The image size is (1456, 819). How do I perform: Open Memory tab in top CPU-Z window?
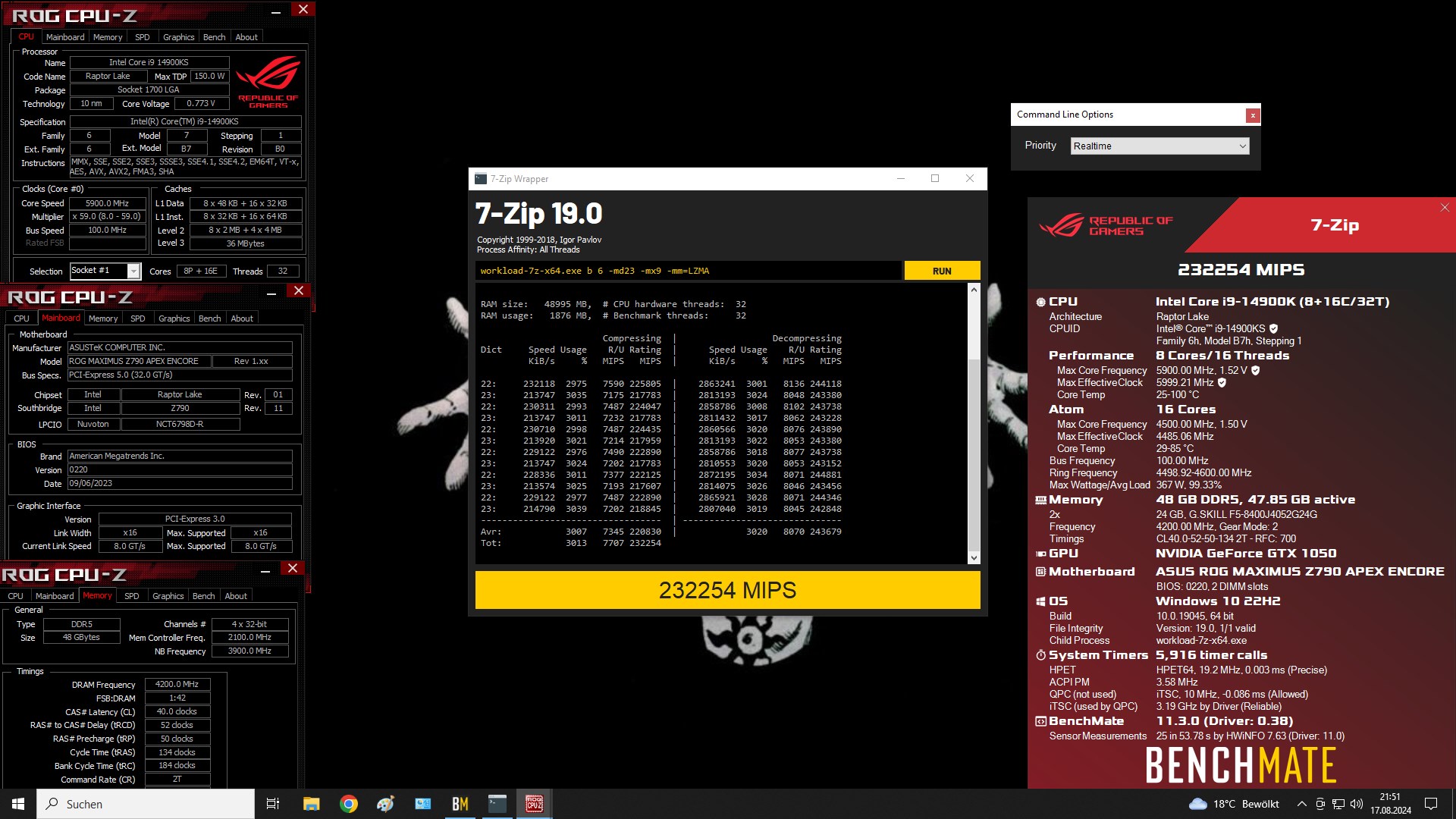coord(108,37)
